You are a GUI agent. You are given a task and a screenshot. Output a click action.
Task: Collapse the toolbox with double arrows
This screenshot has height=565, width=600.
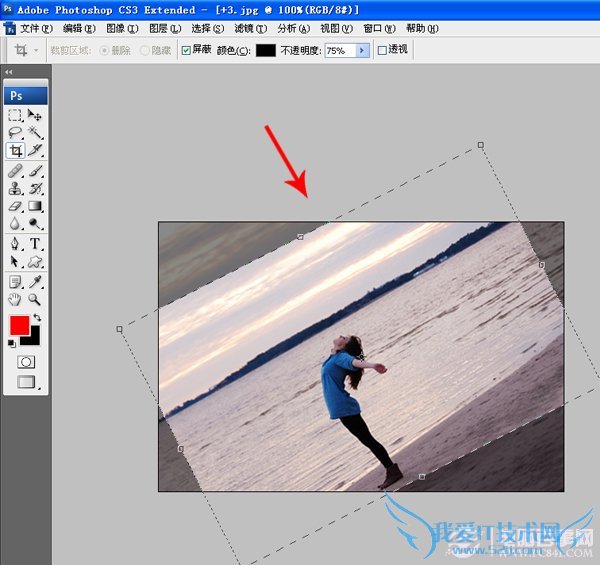[x=8, y=72]
